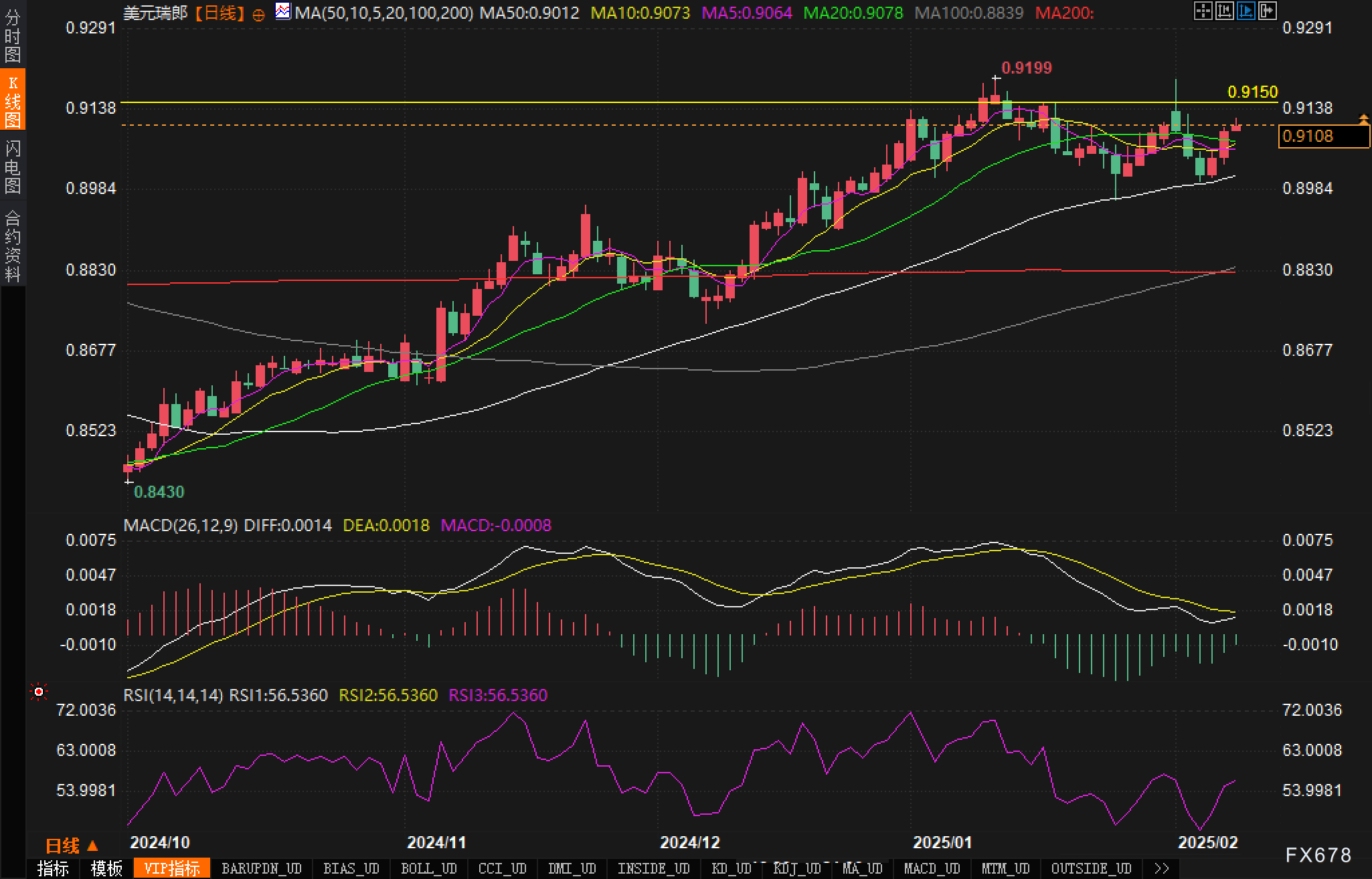Switch to 分时图 view in left sidebar

point(12,36)
